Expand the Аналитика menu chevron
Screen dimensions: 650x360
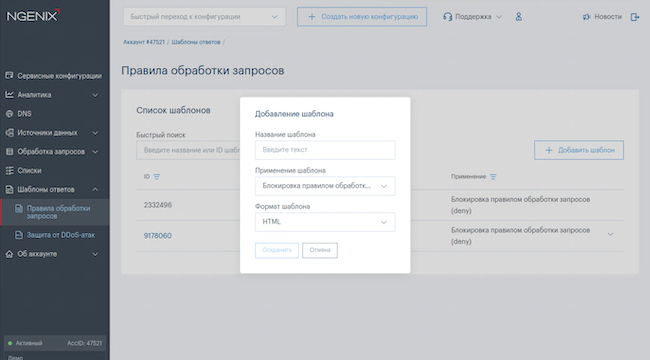95,95
